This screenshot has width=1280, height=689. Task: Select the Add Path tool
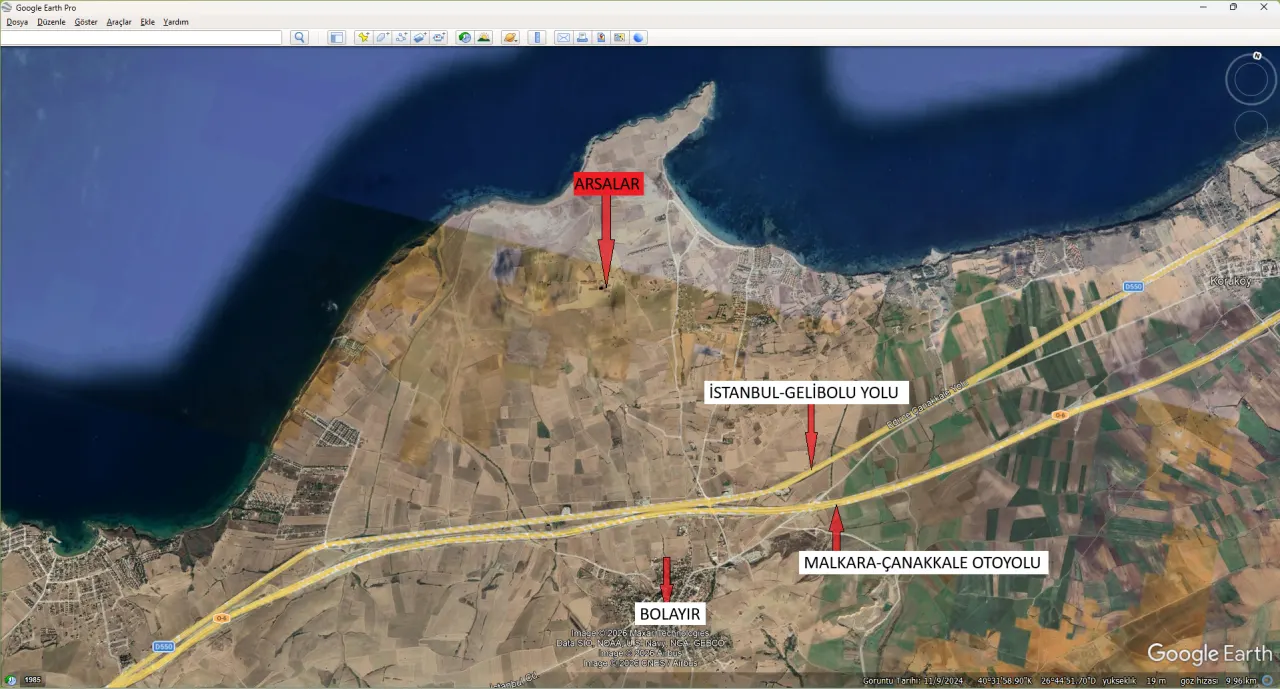[401, 38]
